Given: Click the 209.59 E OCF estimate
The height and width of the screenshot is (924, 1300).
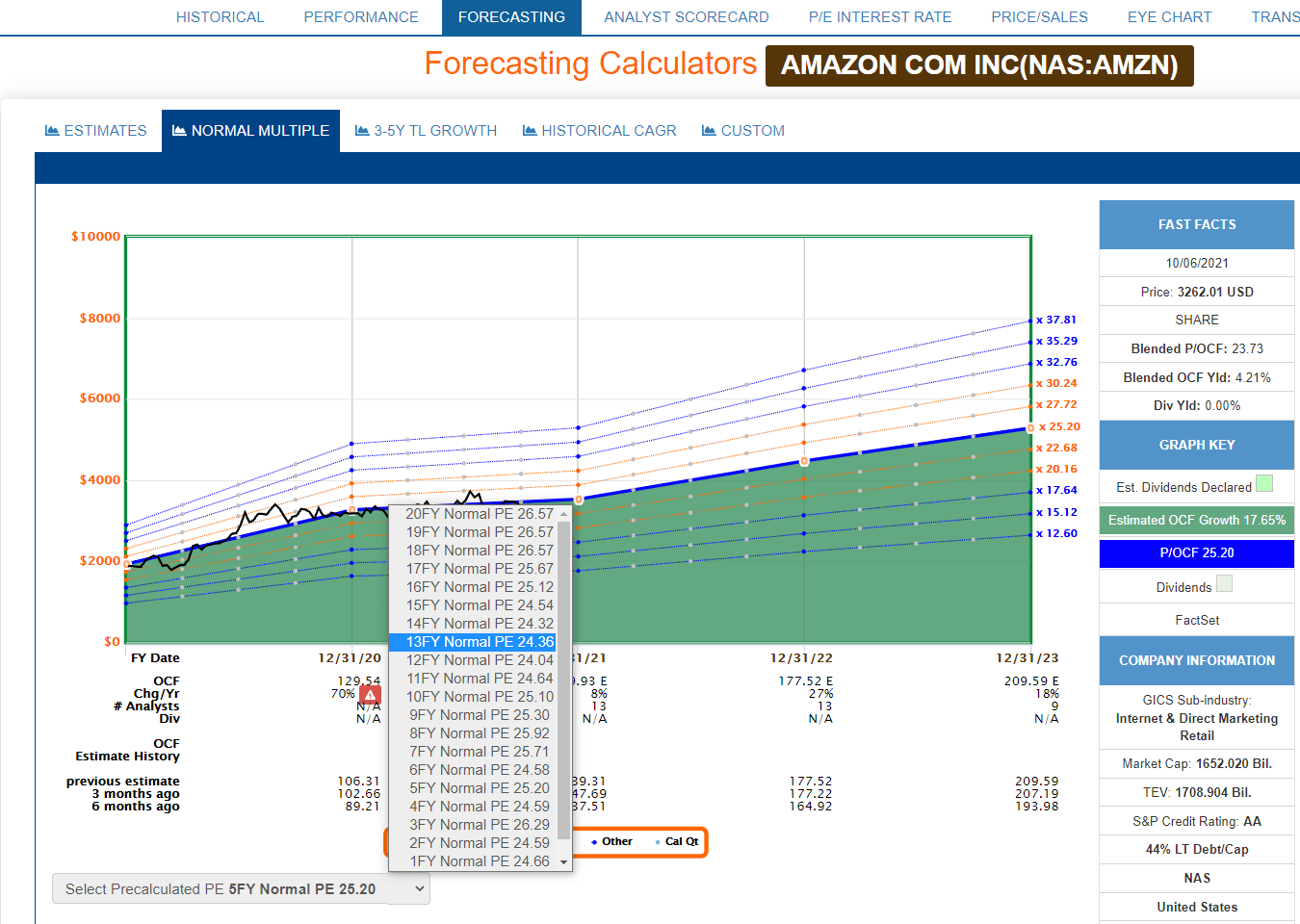Looking at the screenshot, I should tap(1031, 681).
